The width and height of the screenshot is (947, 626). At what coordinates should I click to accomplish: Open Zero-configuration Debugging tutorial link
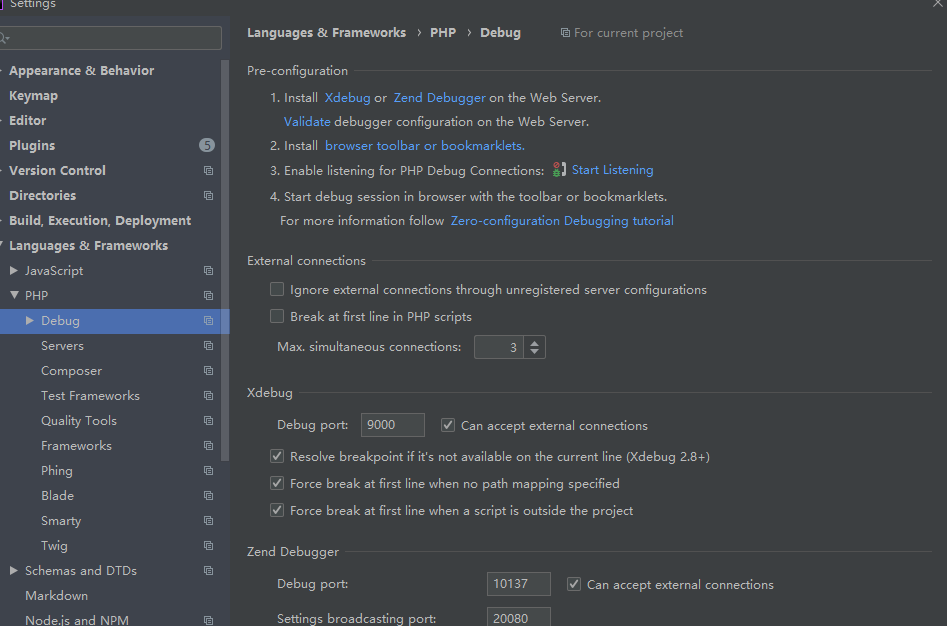pyautogui.click(x=562, y=221)
